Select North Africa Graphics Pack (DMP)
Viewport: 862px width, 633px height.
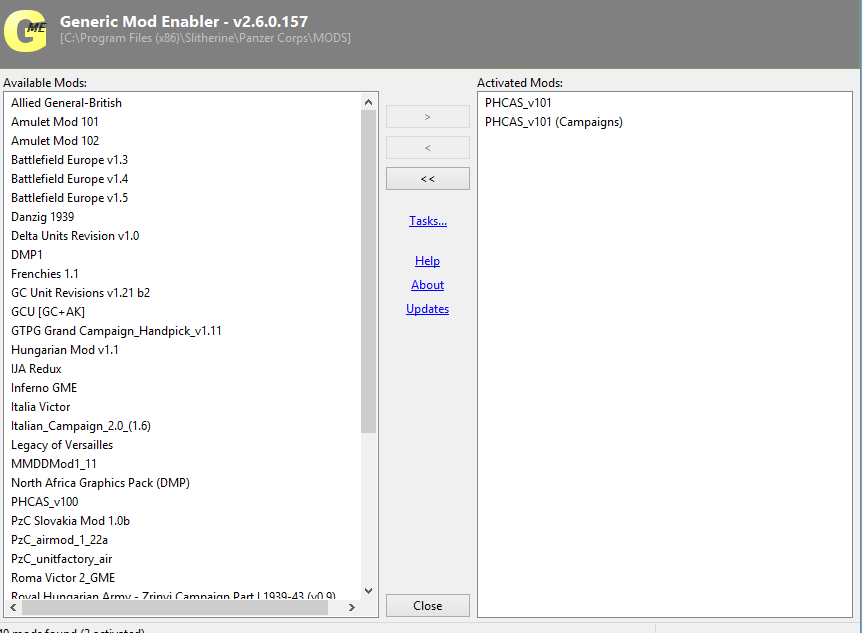pyautogui.click(x=100, y=483)
